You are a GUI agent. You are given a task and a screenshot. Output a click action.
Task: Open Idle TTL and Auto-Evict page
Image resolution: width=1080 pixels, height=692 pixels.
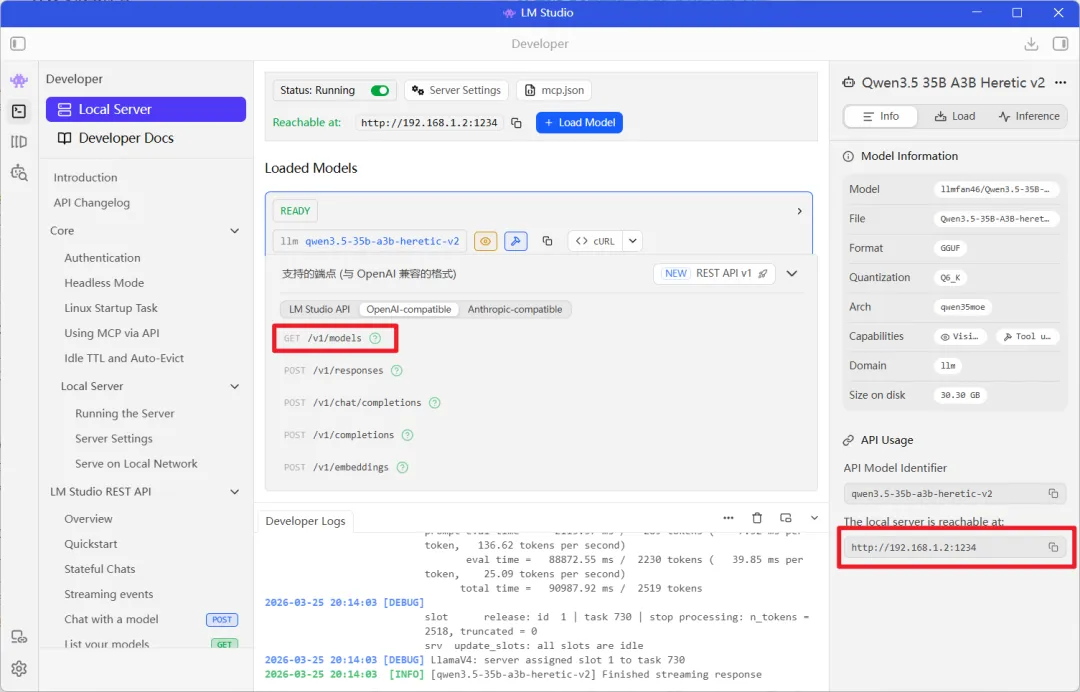pyautogui.click(x=124, y=359)
